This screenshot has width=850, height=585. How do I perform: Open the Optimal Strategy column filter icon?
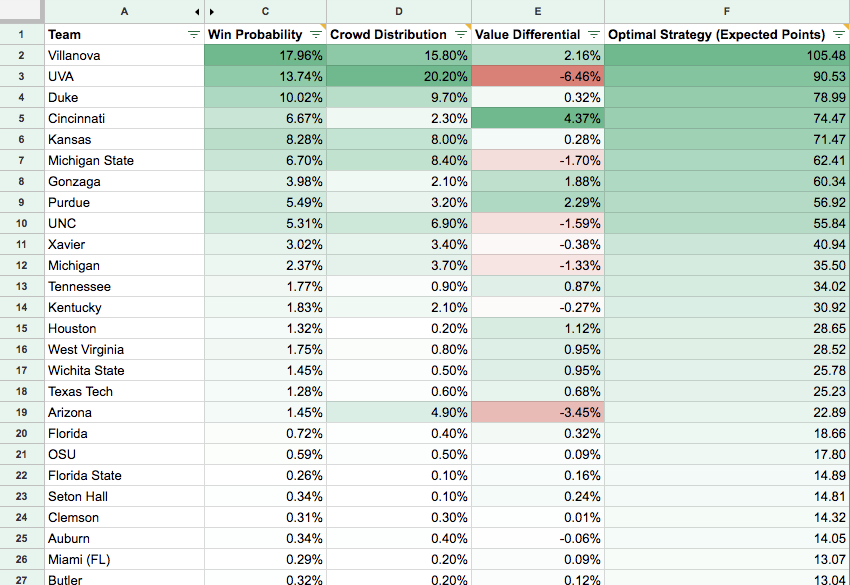coord(839,35)
